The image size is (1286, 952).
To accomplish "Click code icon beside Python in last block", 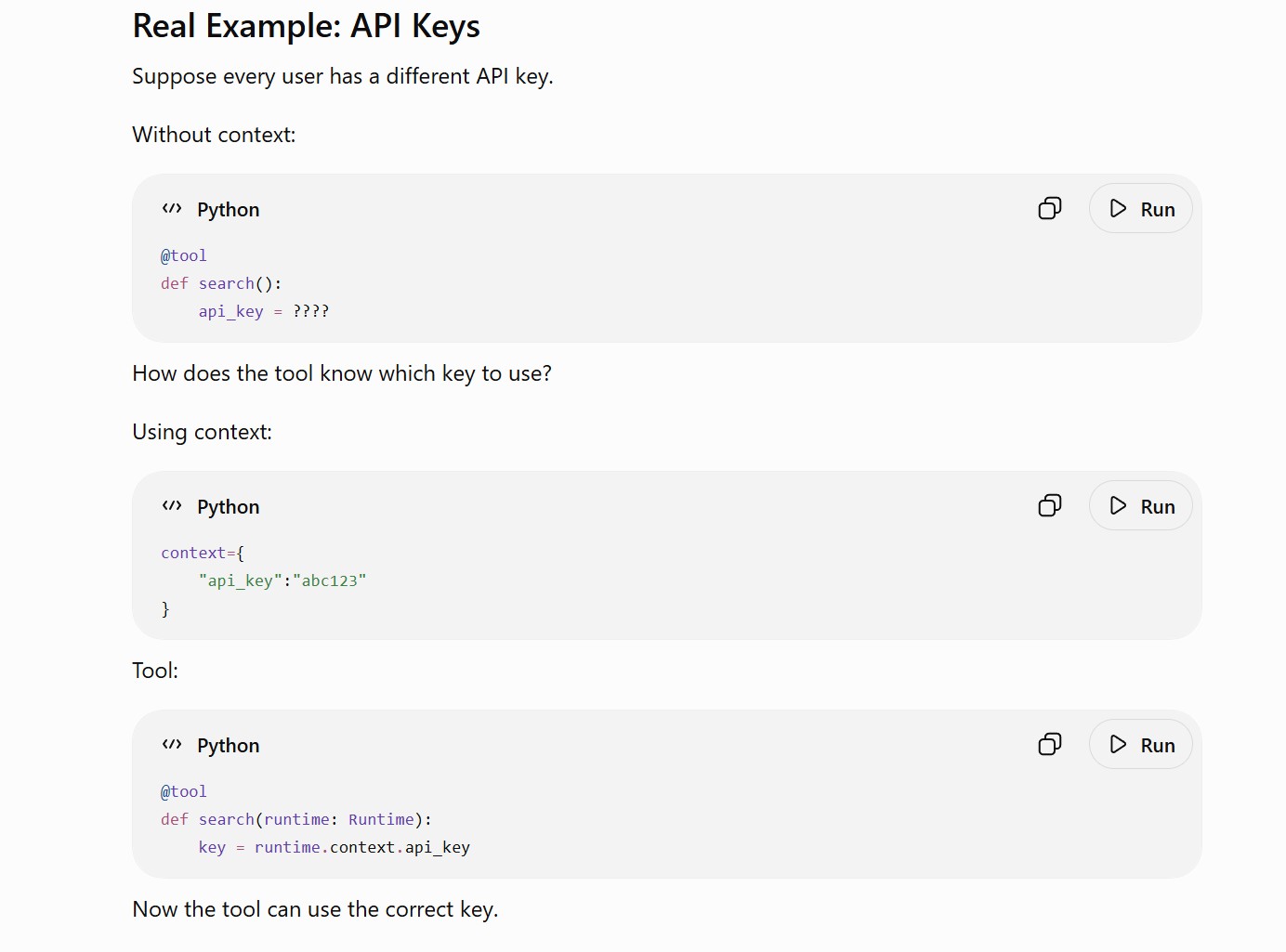I will pyautogui.click(x=172, y=744).
